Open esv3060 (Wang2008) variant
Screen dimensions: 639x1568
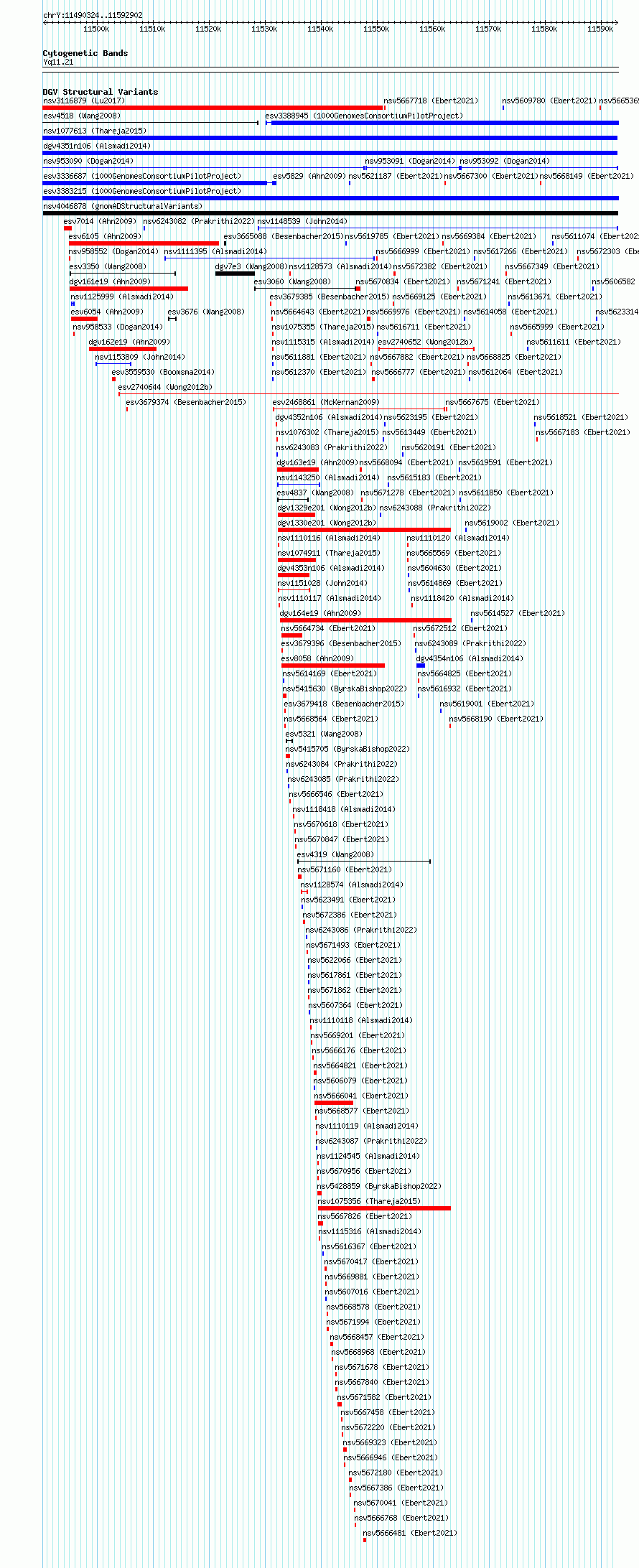[292, 281]
